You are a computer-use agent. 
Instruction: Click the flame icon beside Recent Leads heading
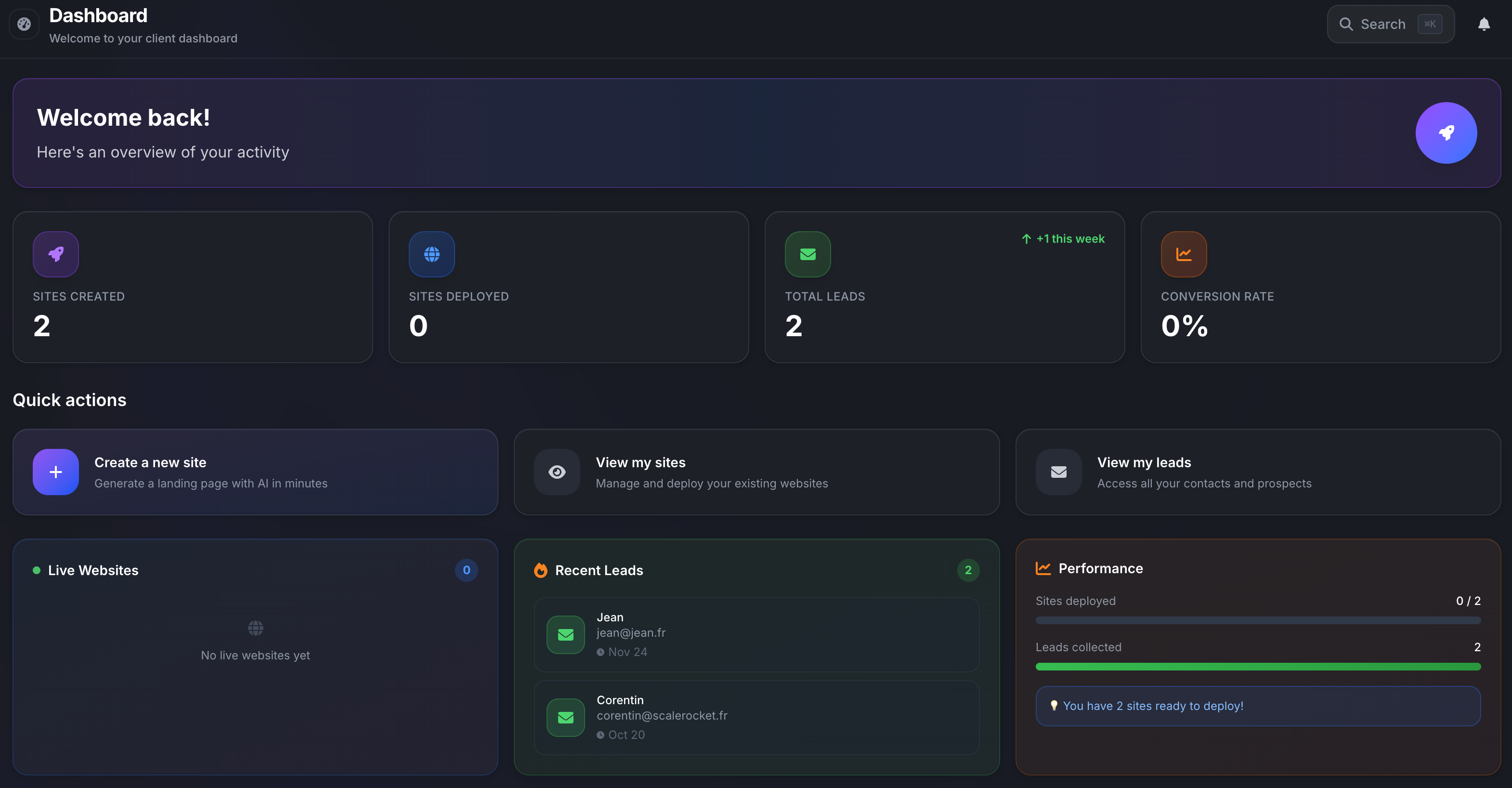pos(540,570)
